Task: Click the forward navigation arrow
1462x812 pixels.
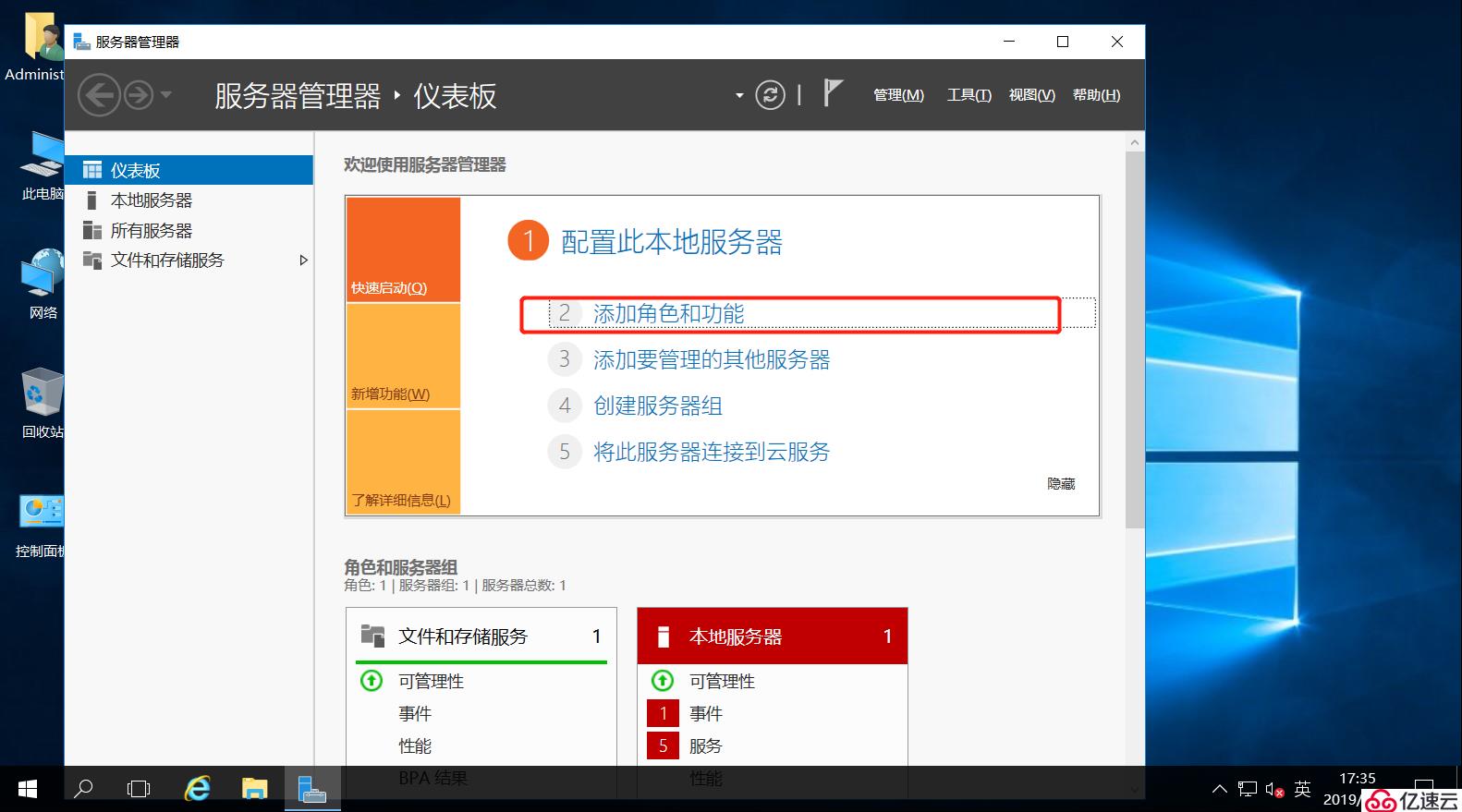Action: click(139, 95)
